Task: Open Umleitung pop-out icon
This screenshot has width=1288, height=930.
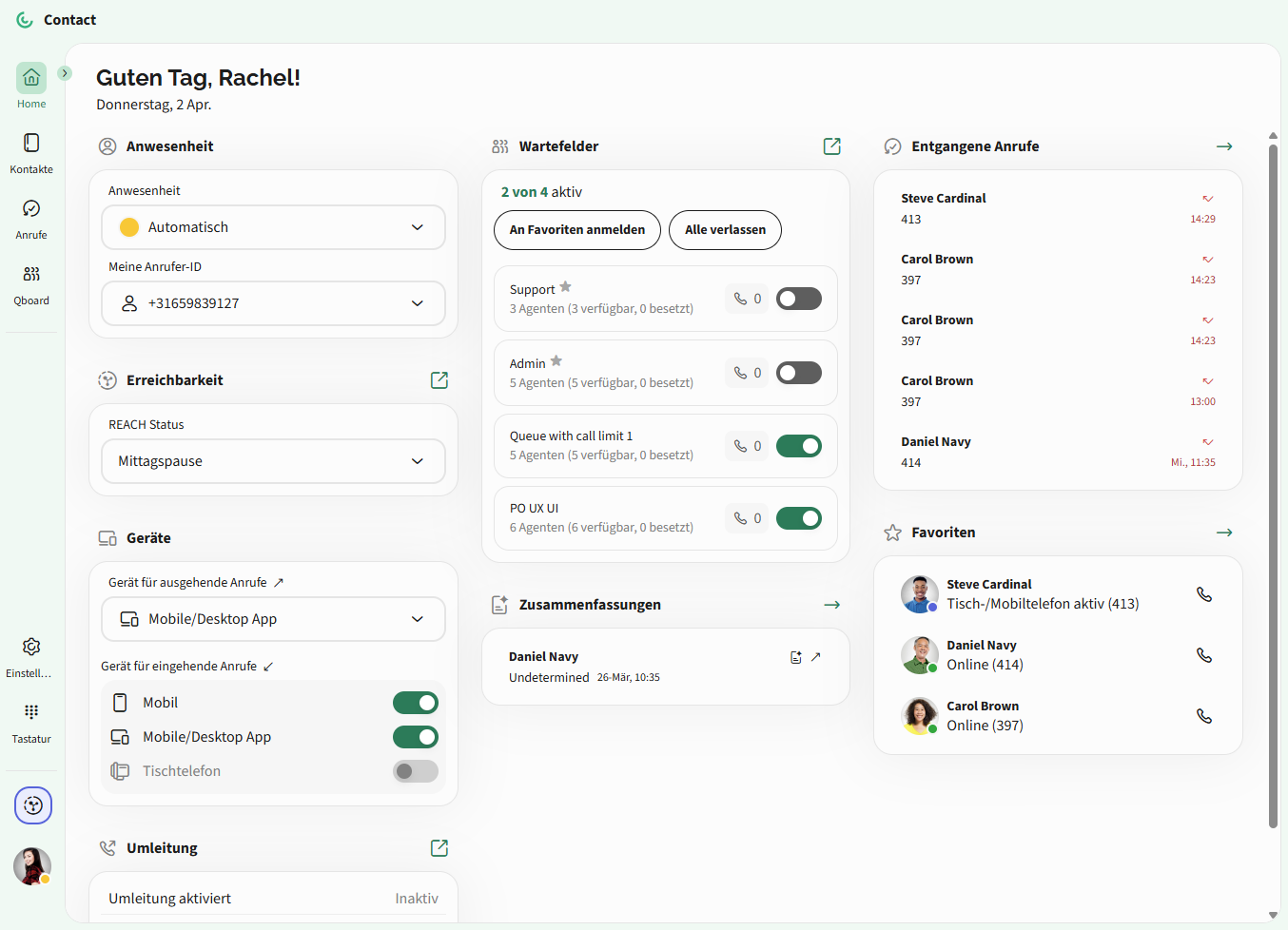Action: click(x=439, y=848)
